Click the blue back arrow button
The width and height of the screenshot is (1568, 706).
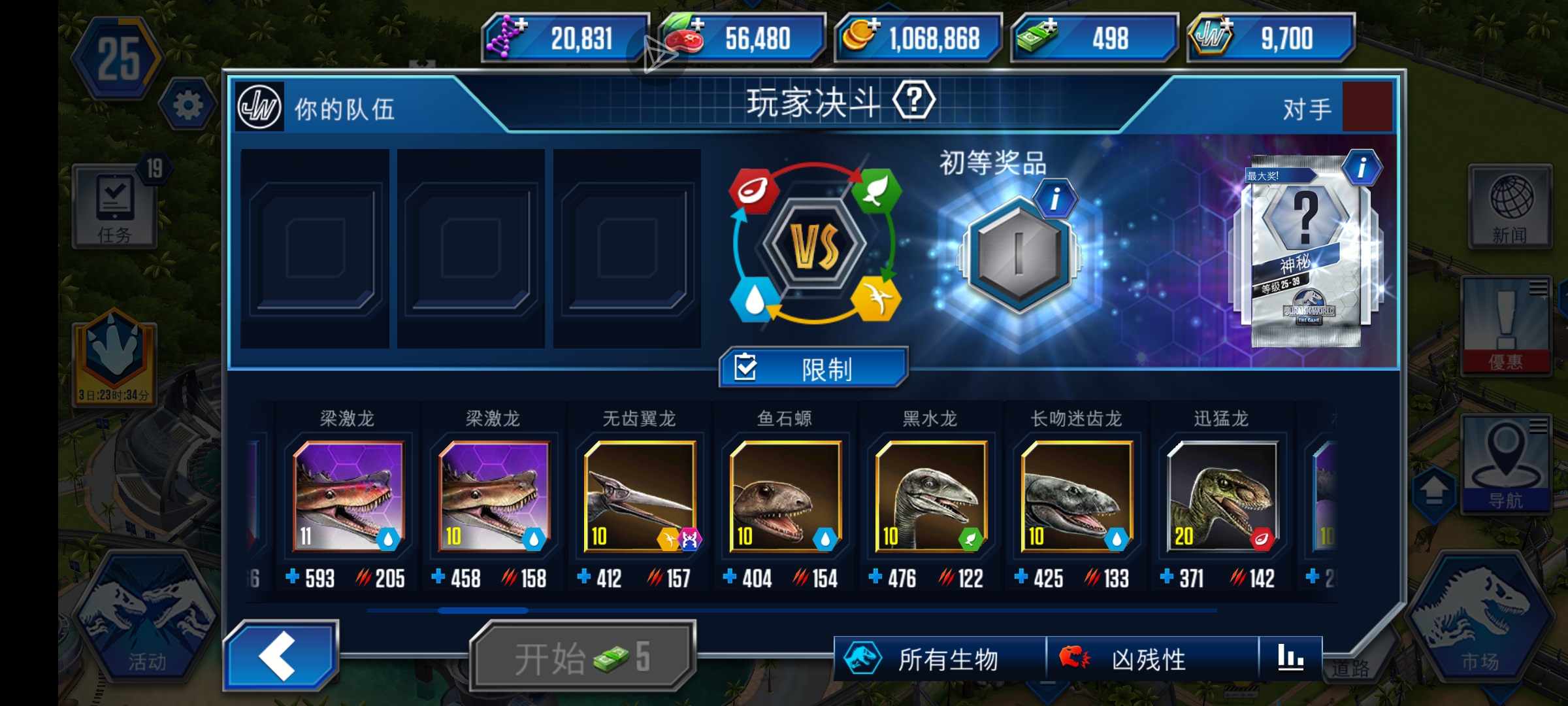[280, 655]
